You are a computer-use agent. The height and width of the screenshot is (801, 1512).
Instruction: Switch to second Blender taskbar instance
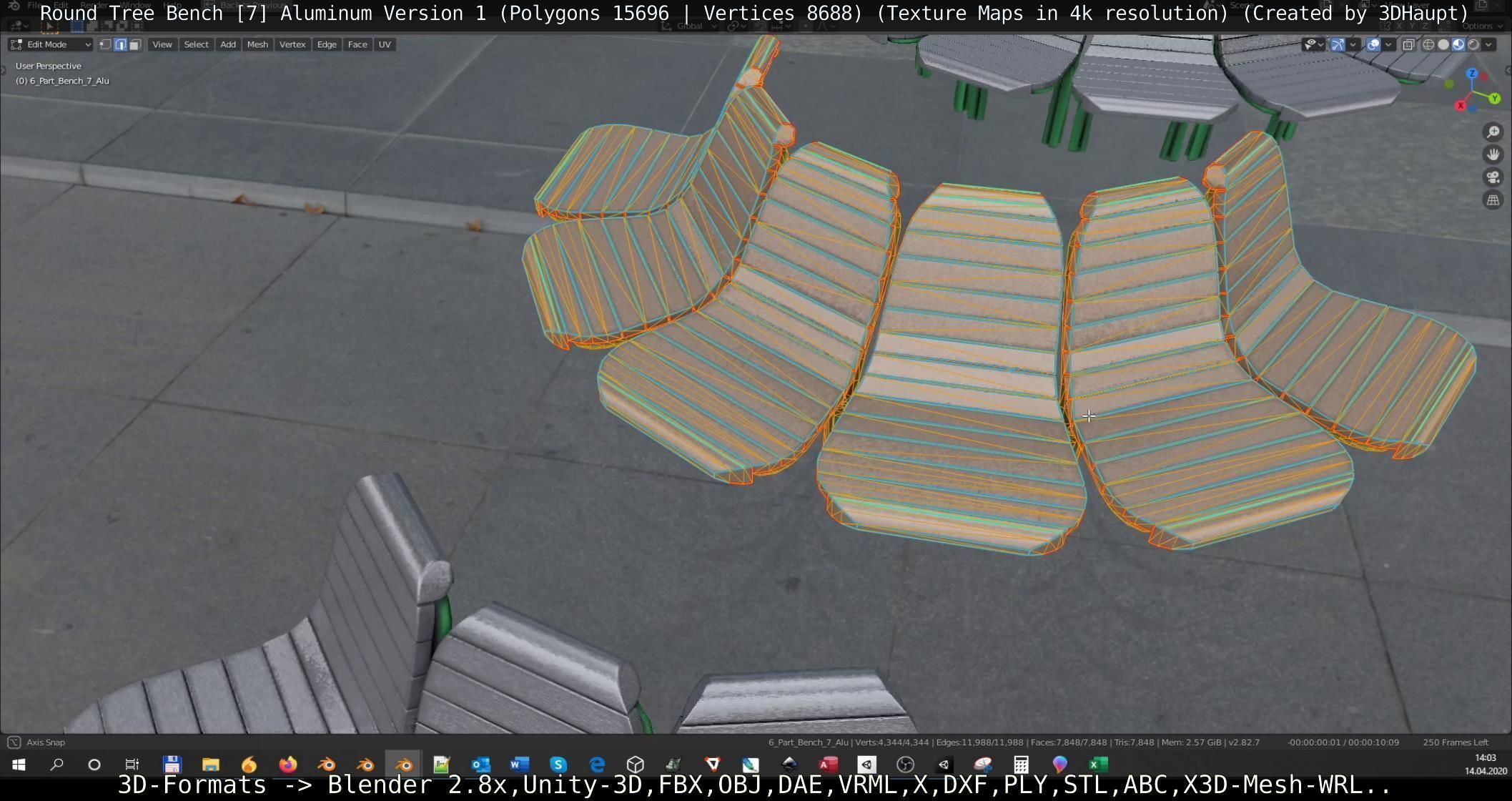pyautogui.click(x=365, y=765)
